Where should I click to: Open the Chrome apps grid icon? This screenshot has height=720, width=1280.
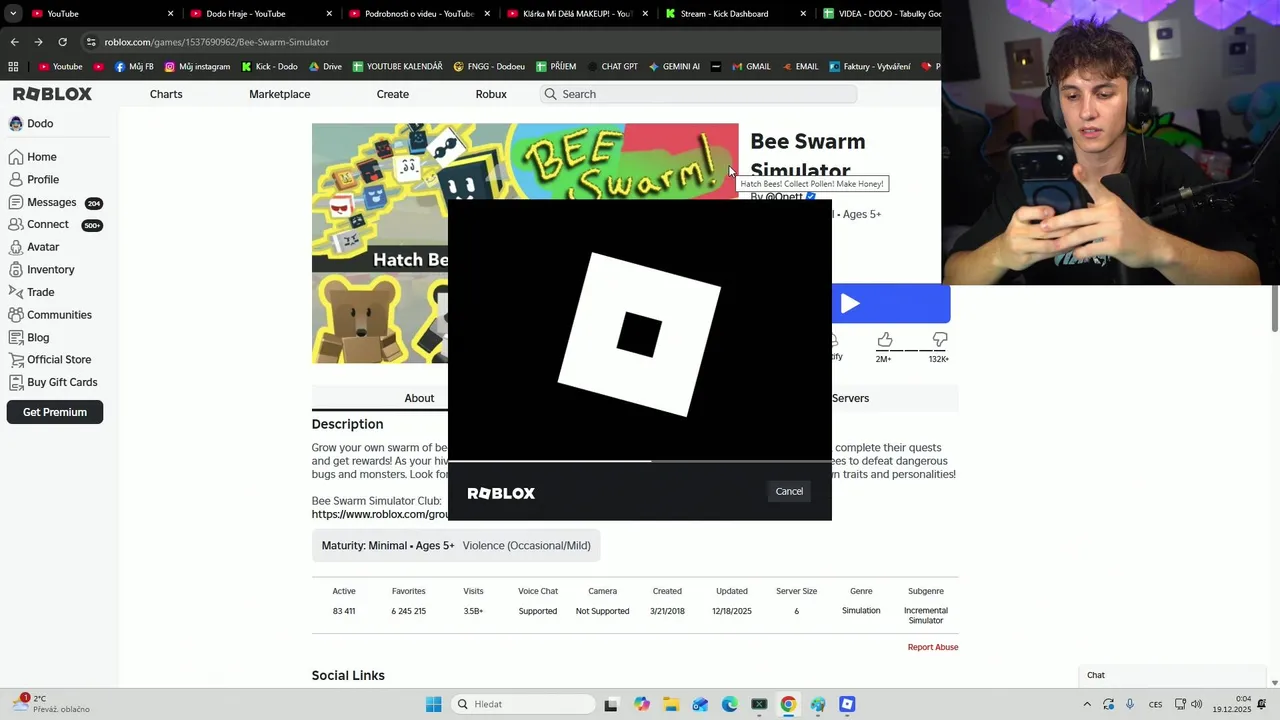click(13, 67)
